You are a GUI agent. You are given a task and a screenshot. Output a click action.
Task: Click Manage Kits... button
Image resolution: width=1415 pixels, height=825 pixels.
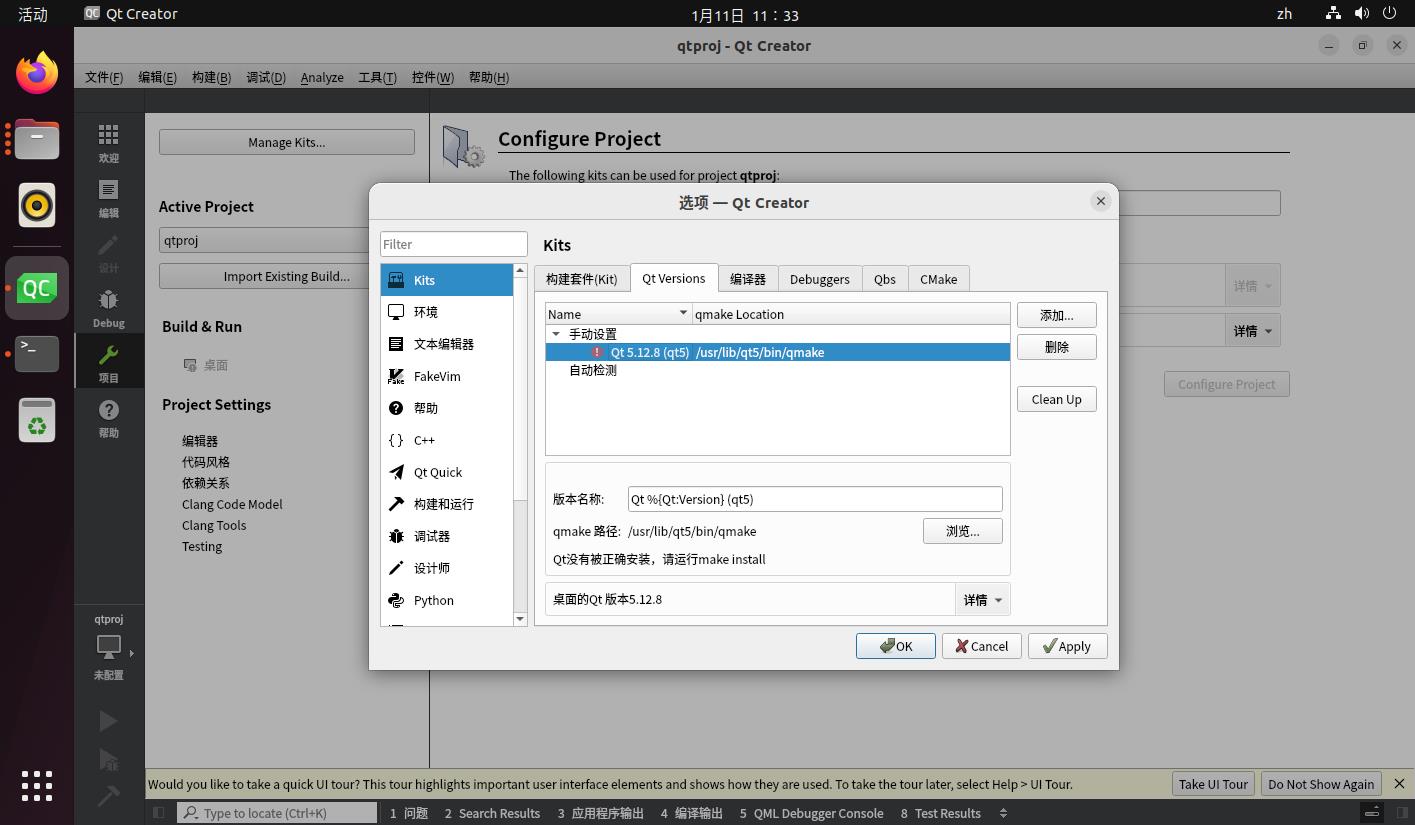[287, 142]
